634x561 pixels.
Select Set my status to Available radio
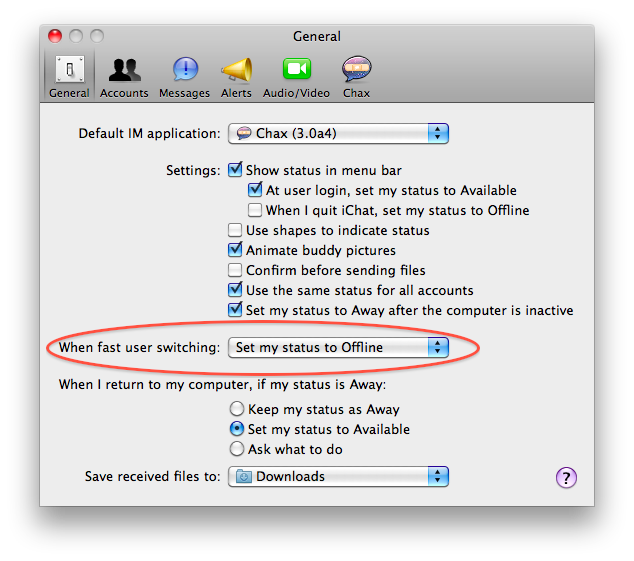(237, 429)
